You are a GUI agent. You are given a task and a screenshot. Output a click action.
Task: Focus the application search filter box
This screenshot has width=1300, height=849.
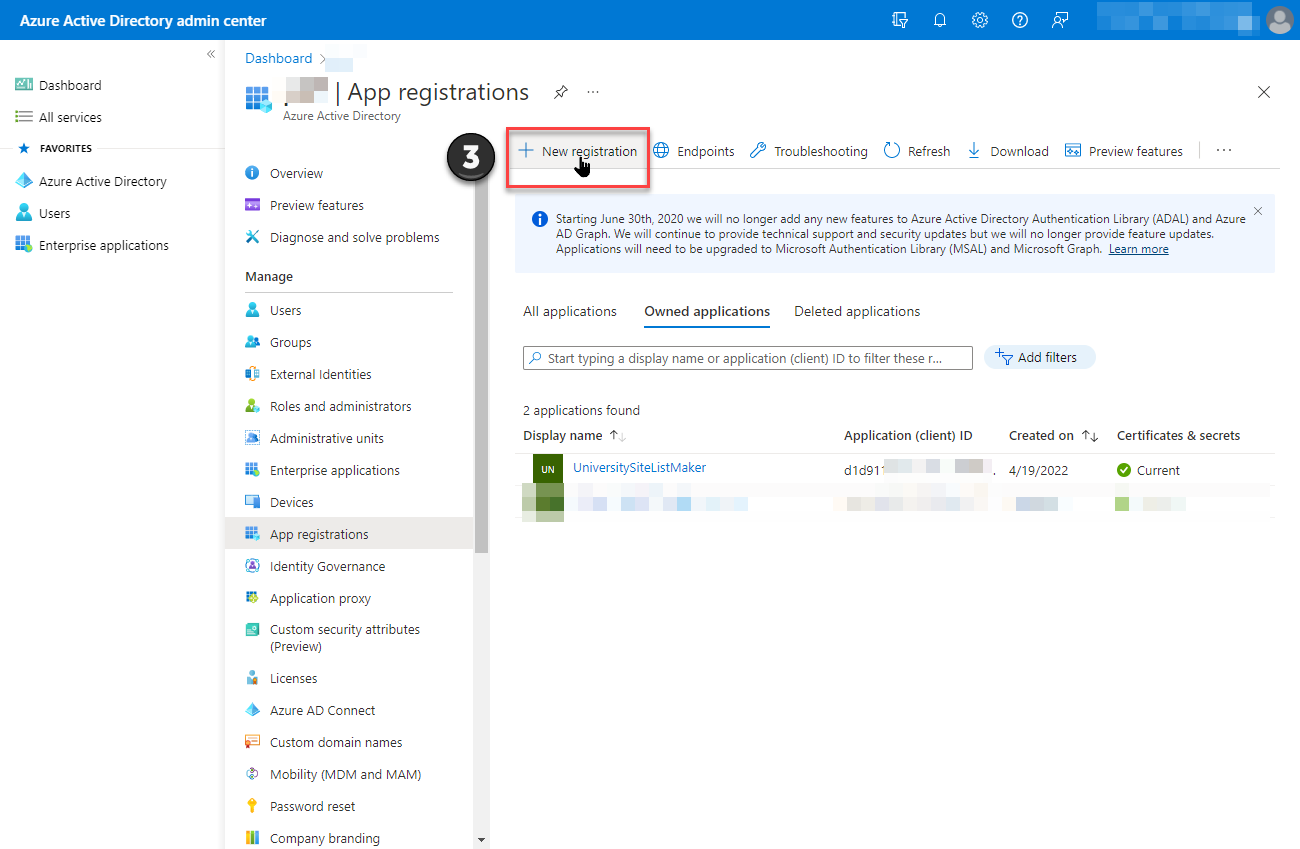pyautogui.click(x=748, y=358)
